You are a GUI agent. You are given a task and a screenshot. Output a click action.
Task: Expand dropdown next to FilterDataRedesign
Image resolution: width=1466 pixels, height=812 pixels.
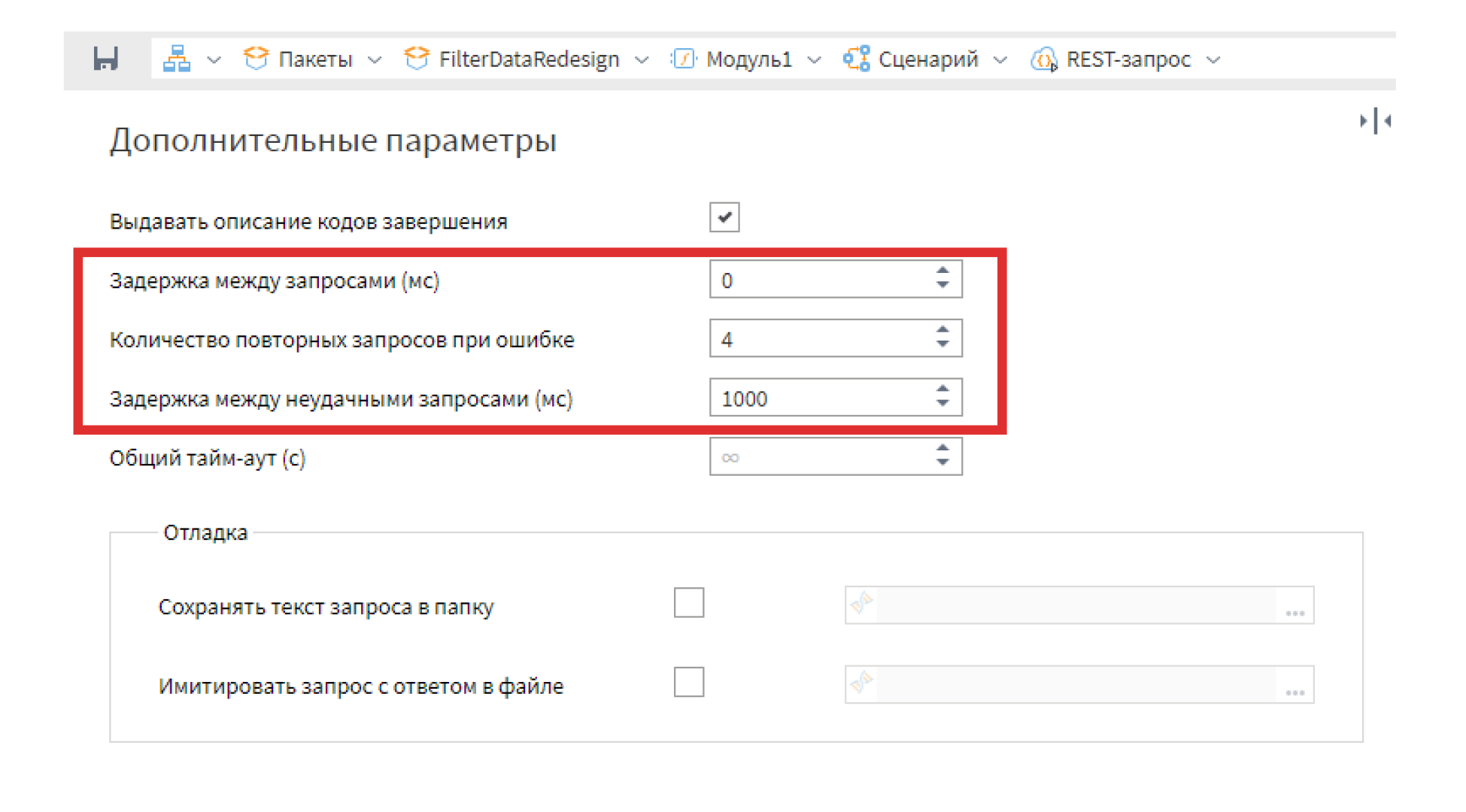coord(642,60)
